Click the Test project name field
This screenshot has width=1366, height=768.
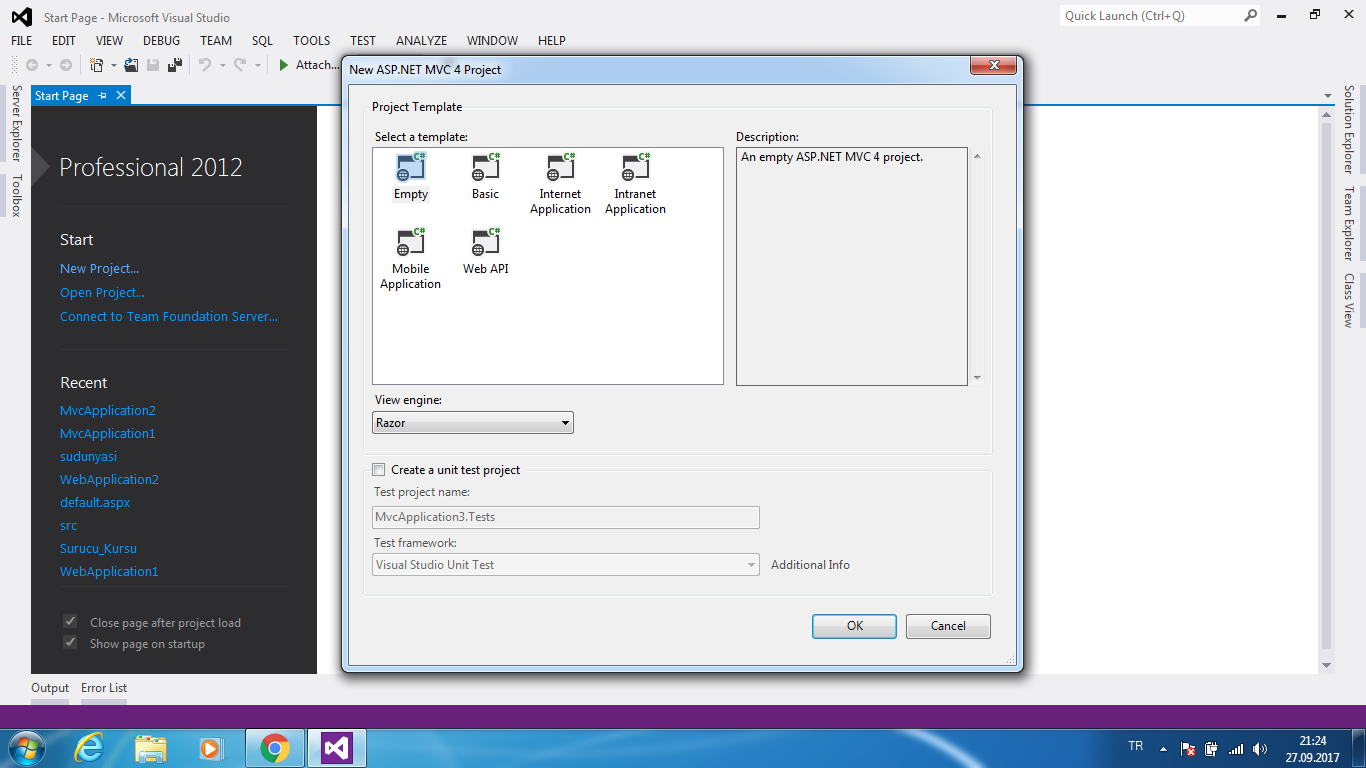pos(566,517)
